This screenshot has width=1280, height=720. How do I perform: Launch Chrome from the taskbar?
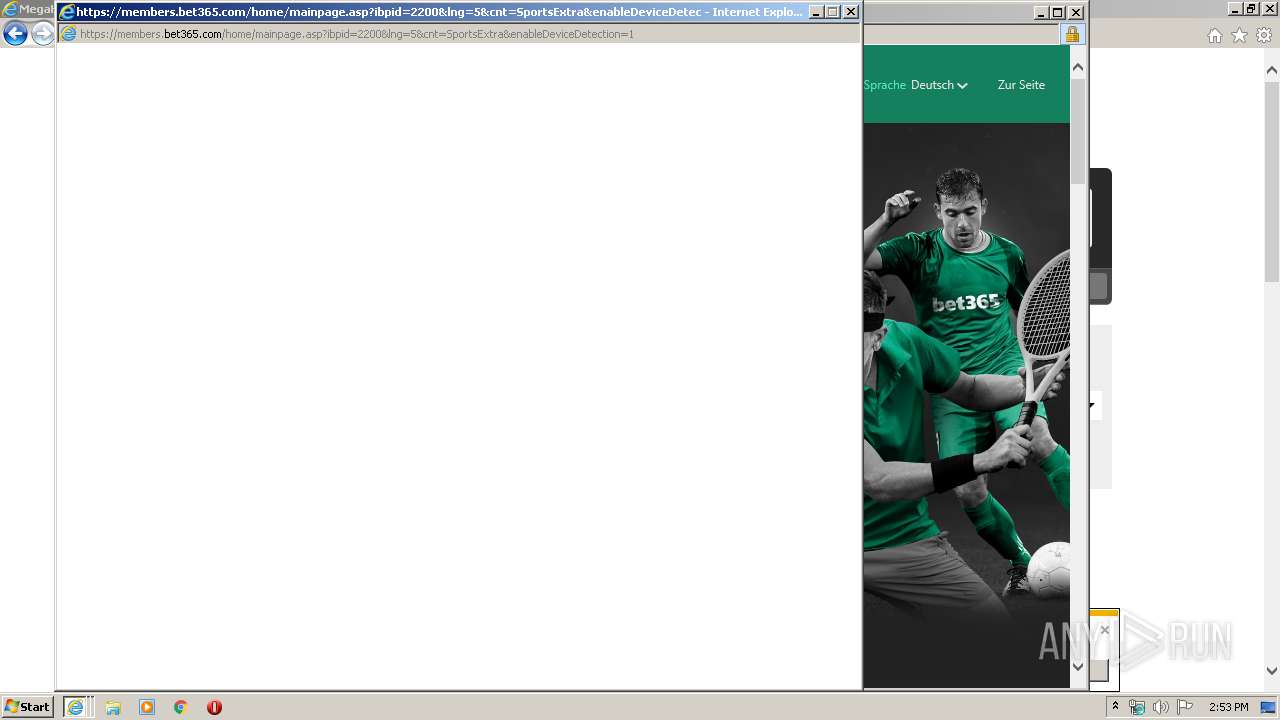tap(181, 707)
